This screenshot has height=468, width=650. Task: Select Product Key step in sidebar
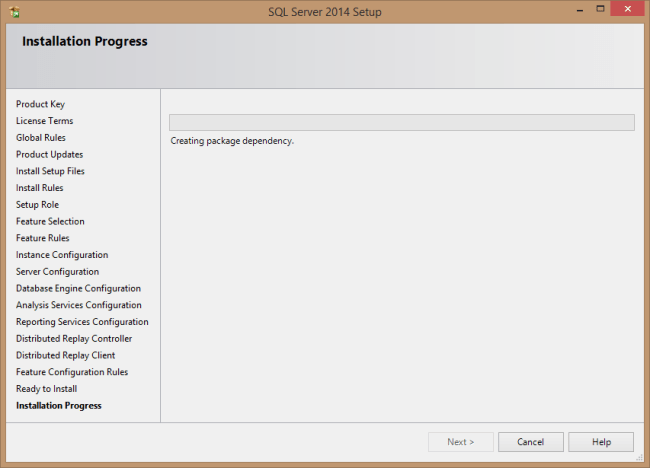40,104
